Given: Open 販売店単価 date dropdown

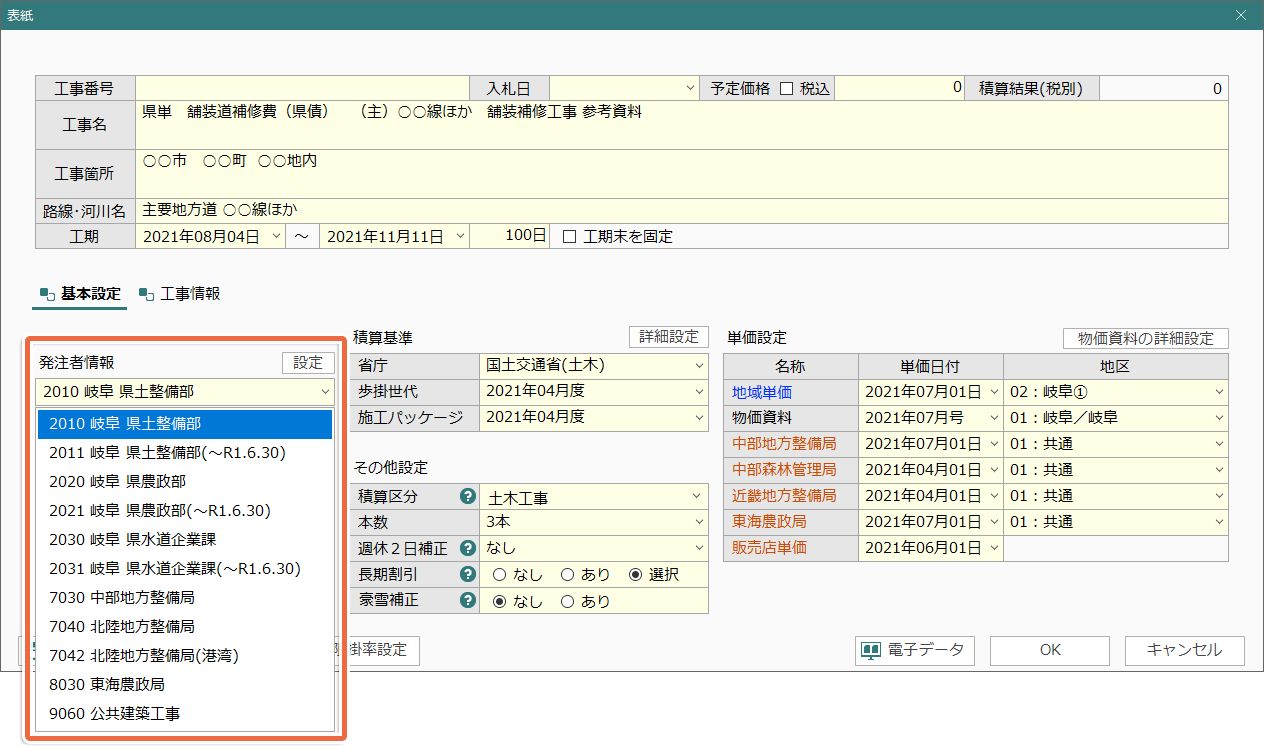Looking at the screenshot, I should click(993, 548).
